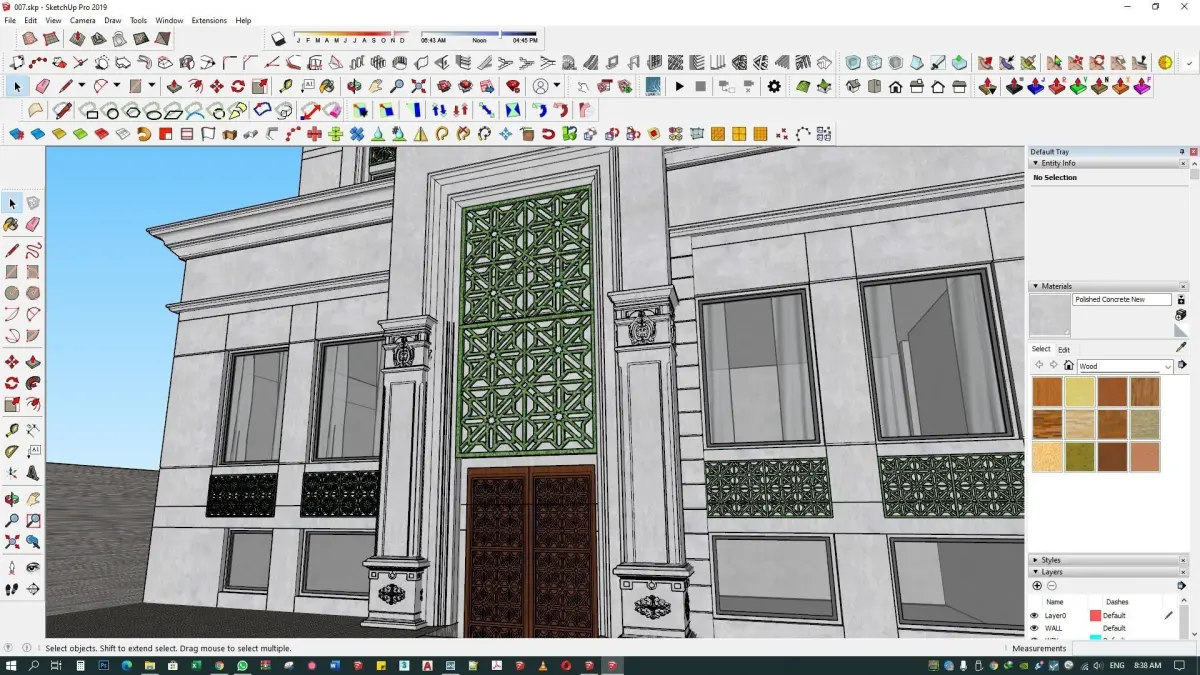This screenshot has height=675, width=1200.
Task: Select the Freehand tool in left toolbar
Action: click(33, 250)
